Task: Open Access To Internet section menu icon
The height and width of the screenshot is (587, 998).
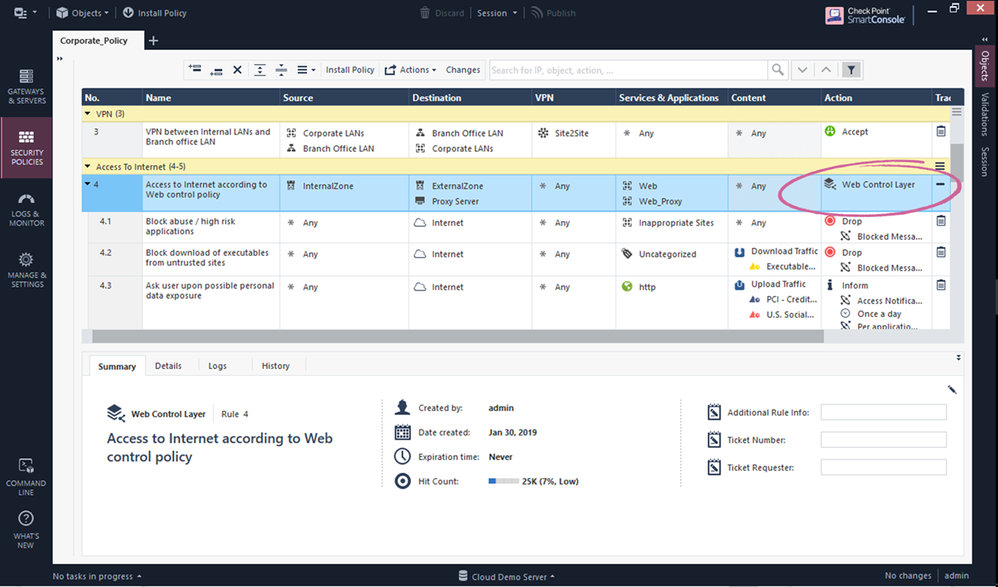Action: coord(939,166)
